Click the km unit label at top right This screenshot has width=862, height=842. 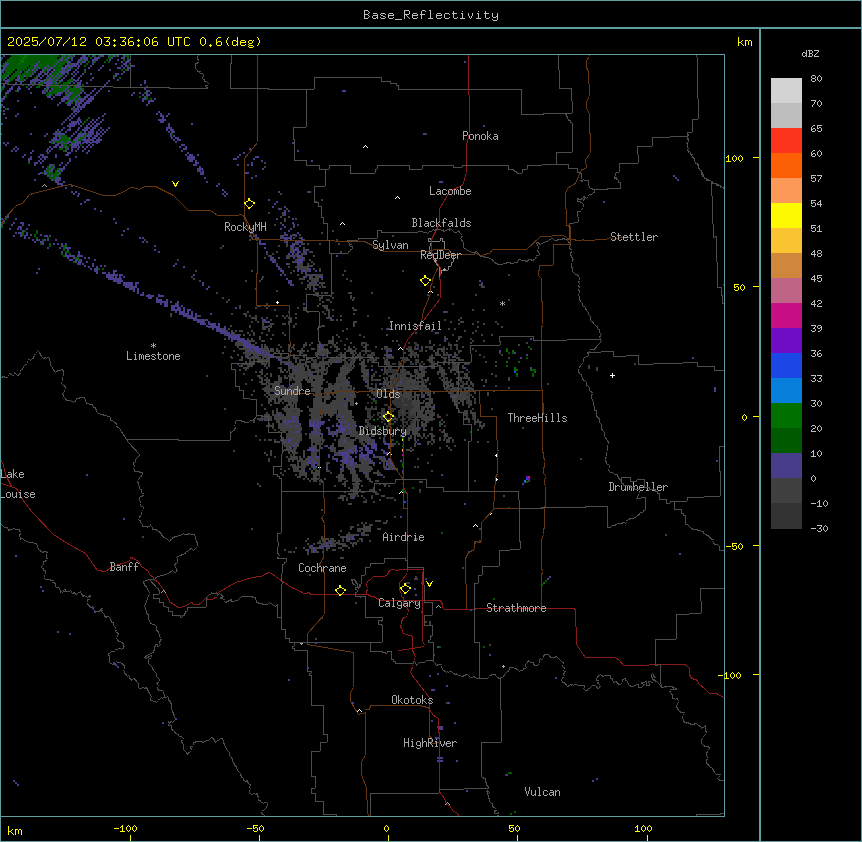point(744,42)
